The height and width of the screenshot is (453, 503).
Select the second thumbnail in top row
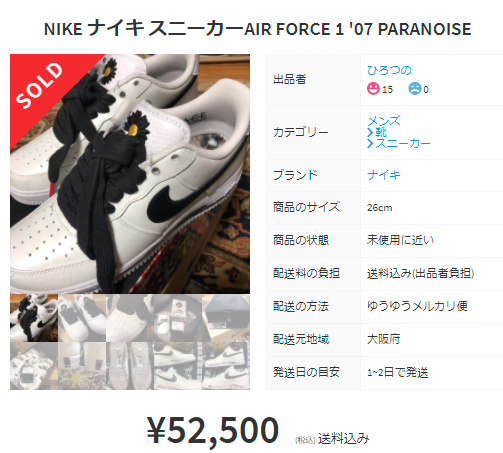point(82,318)
